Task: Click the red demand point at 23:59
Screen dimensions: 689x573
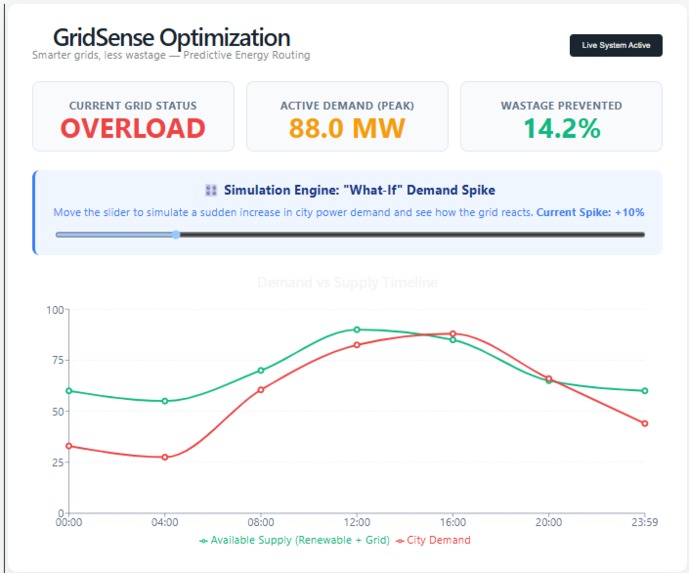Action: pos(645,424)
